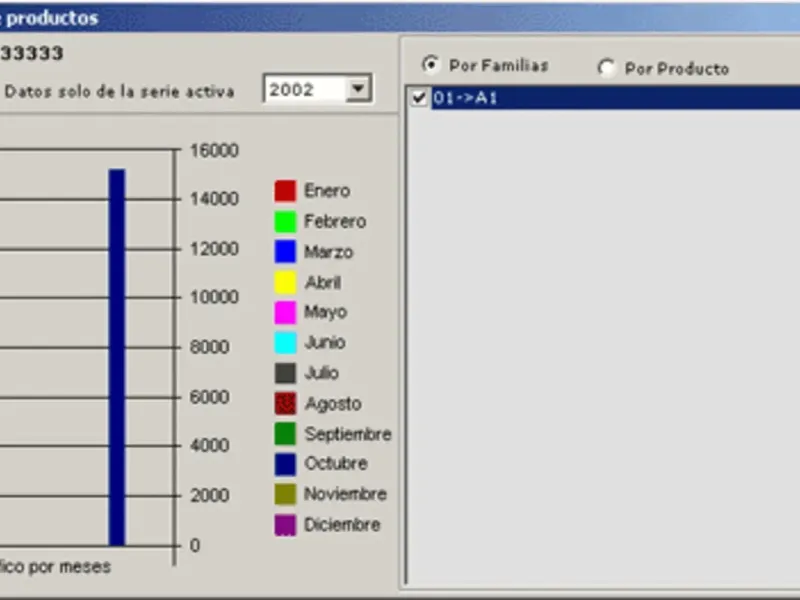Click the Julio legend label
Screen dimensions: 800x600
click(321, 373)
